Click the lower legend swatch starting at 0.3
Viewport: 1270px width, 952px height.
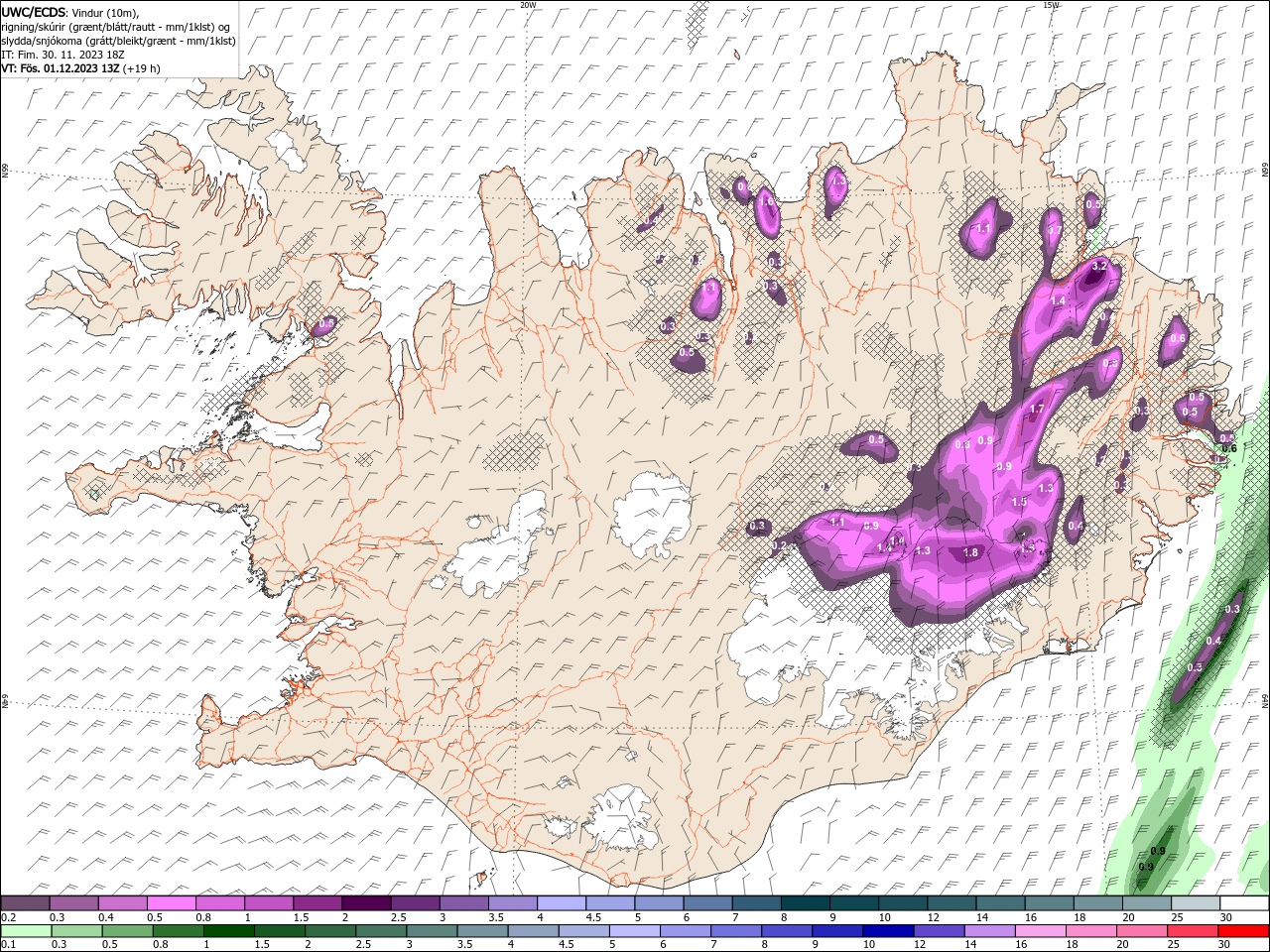tap(76, 931)
